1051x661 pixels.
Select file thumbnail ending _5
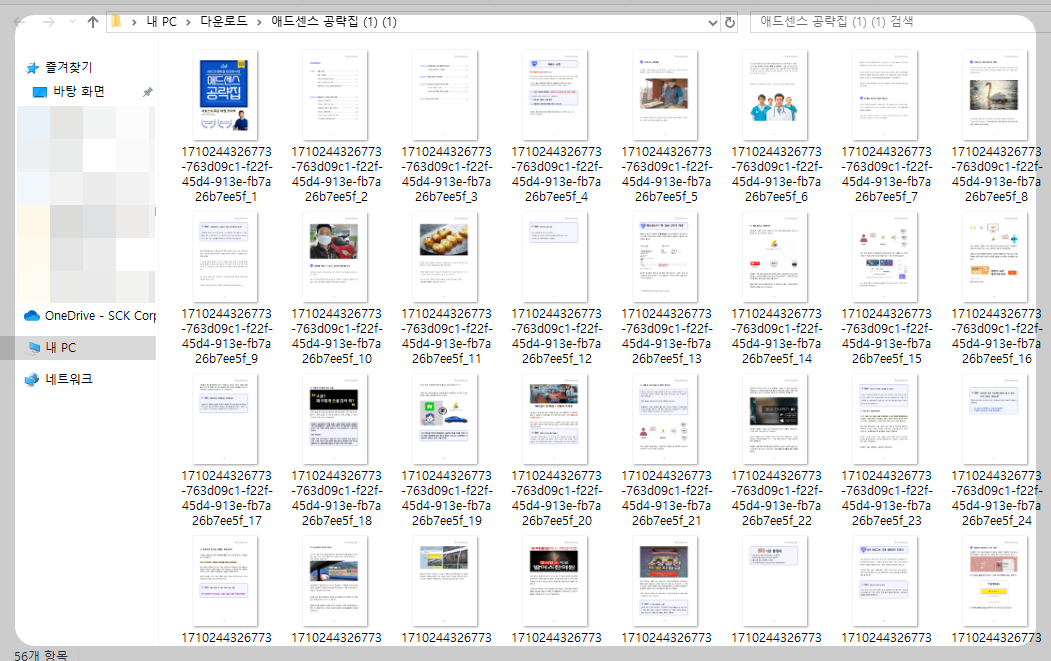[x=664, y=95]
